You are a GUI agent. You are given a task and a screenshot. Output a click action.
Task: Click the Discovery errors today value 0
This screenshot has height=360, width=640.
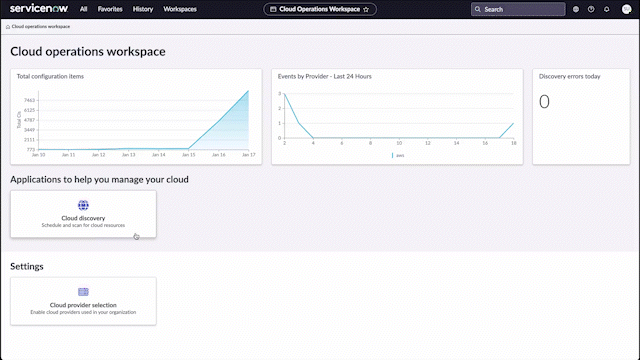pyautogui.click(x=544, y=102)
